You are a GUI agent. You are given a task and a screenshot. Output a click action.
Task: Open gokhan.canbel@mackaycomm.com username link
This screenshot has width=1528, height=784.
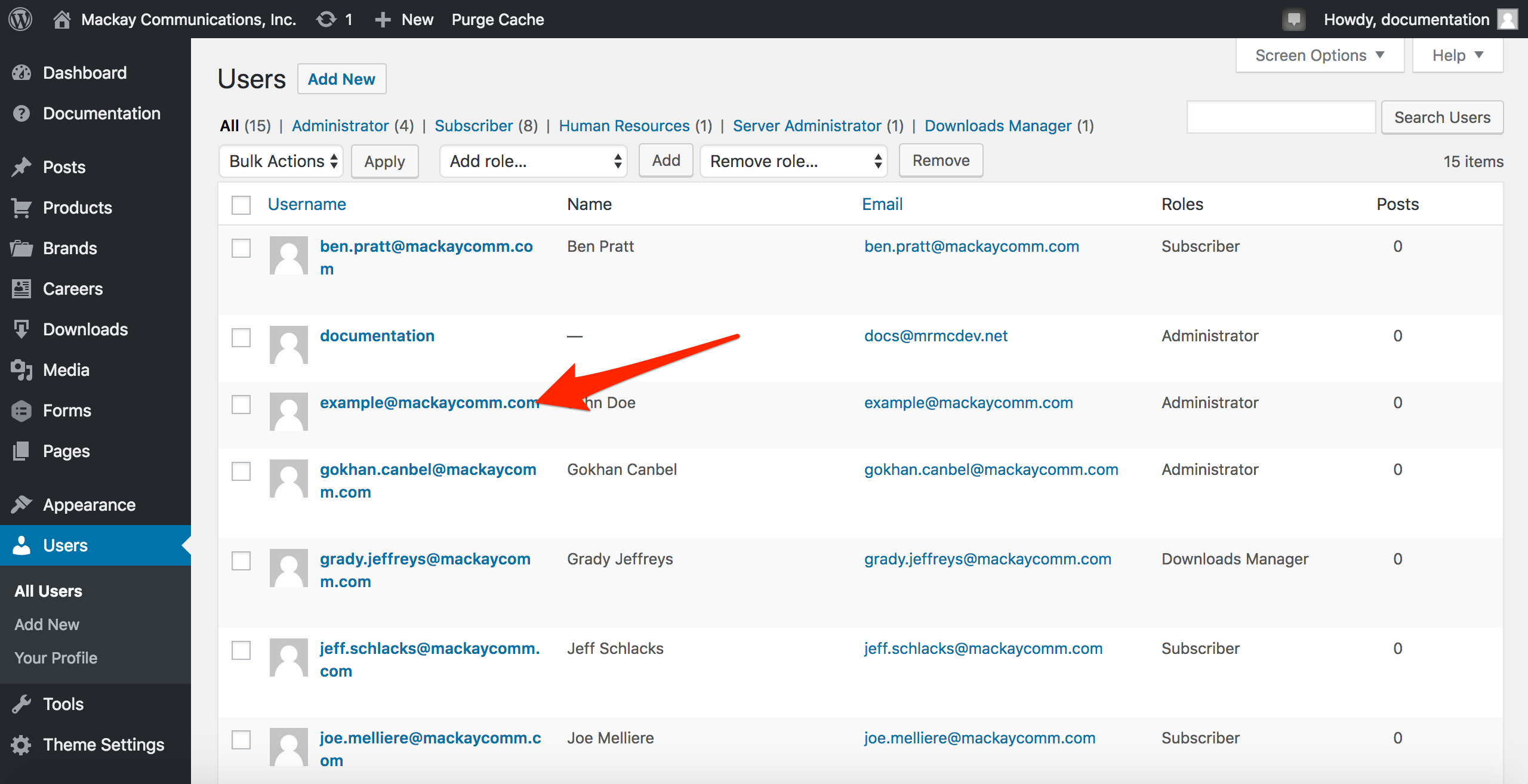coord(428,481)
